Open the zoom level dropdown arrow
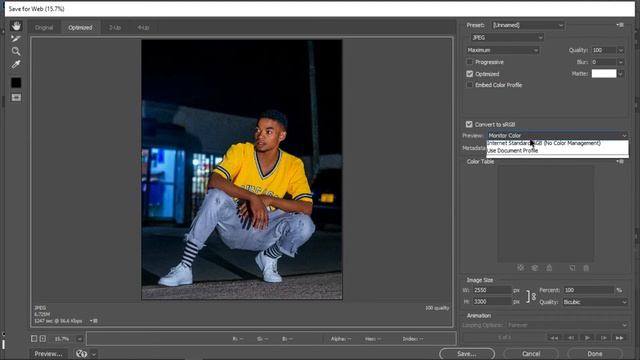The height and width of the screenshot is (360, 640). [80, 339]
